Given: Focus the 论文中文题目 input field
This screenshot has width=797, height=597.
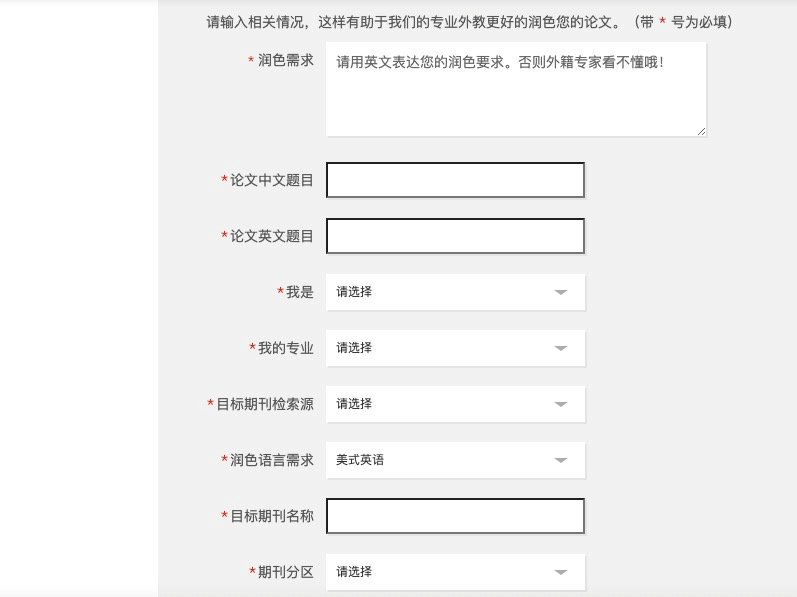Looking at the screenshot, I should click(455, 180).
